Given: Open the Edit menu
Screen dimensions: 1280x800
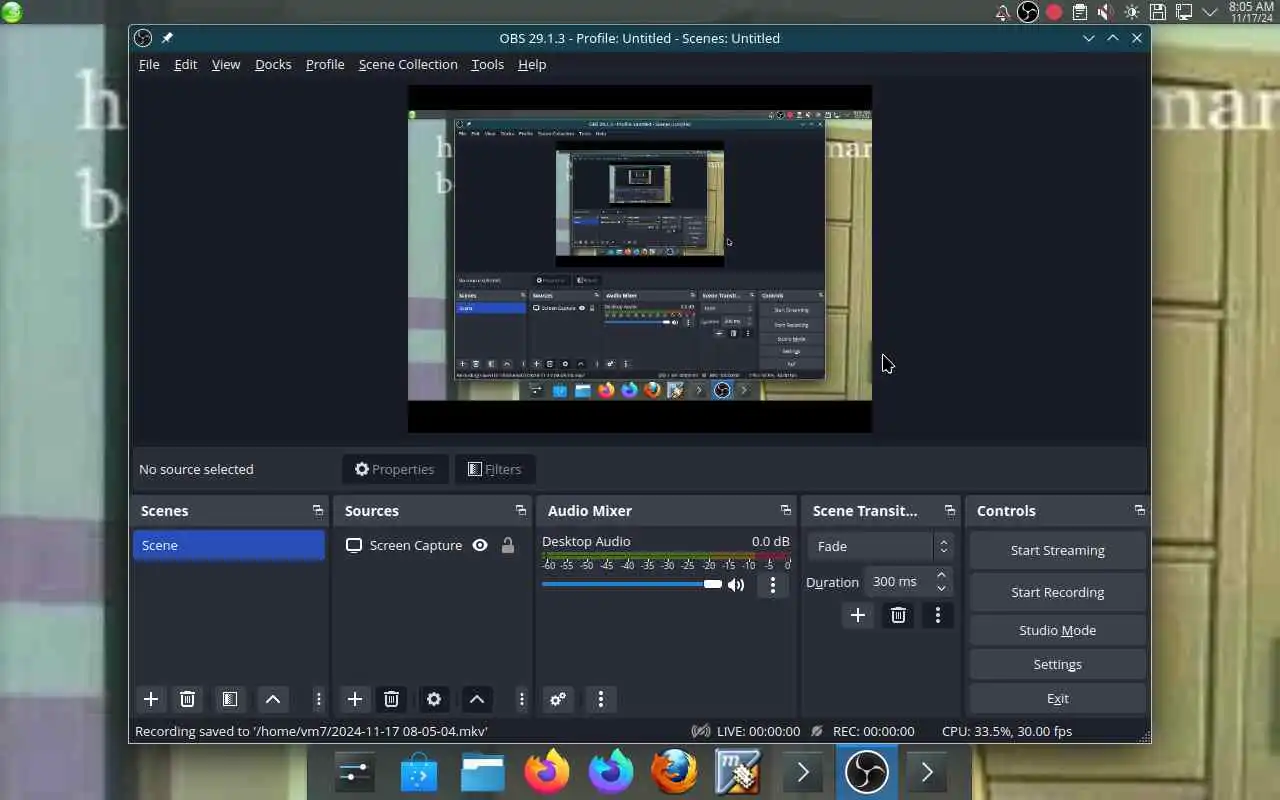Looking at the screenshot, I should [x=185, y=64].
